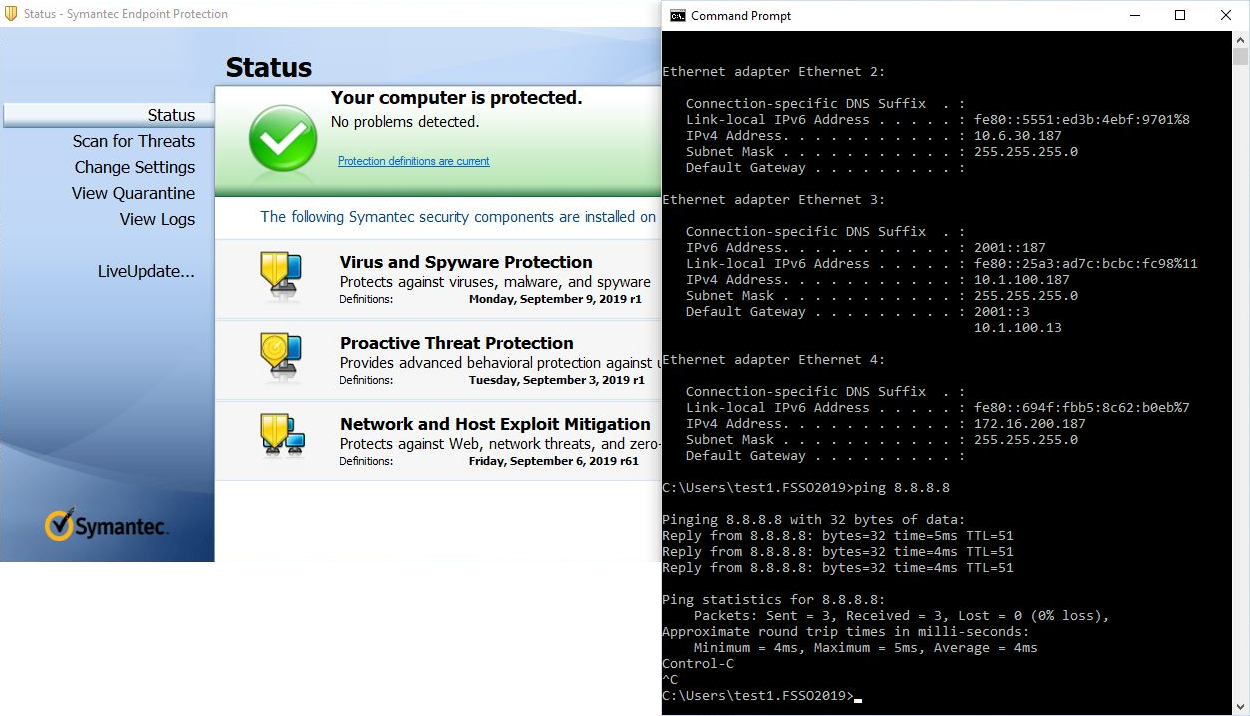This screenshot has height=716, width=1250.
Task: Click the Ethernet adapter Ethernet 3 heading
Action: tap(774, 200)
